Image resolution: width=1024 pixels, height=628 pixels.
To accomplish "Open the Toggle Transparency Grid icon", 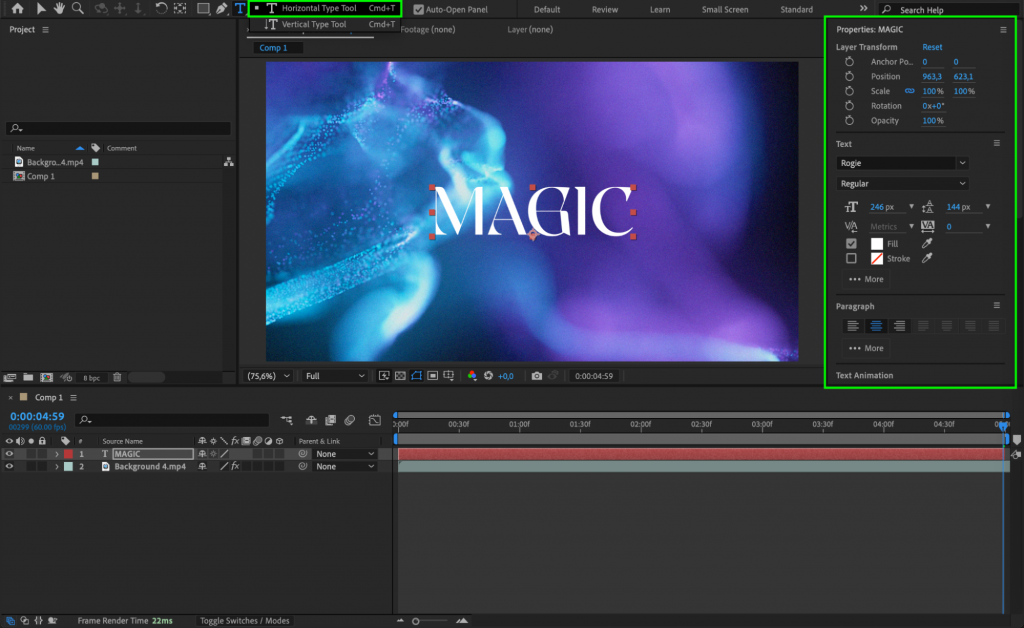I will pyautogui.click(x=400, y=376).
